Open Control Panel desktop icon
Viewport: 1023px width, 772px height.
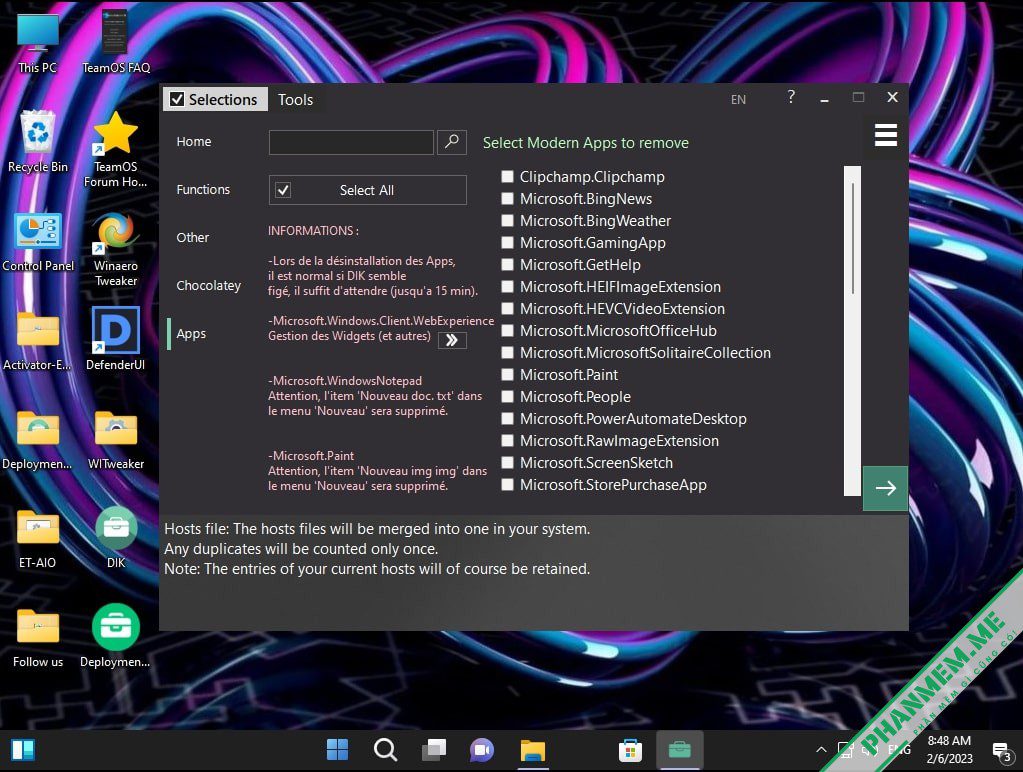(38, 241)
